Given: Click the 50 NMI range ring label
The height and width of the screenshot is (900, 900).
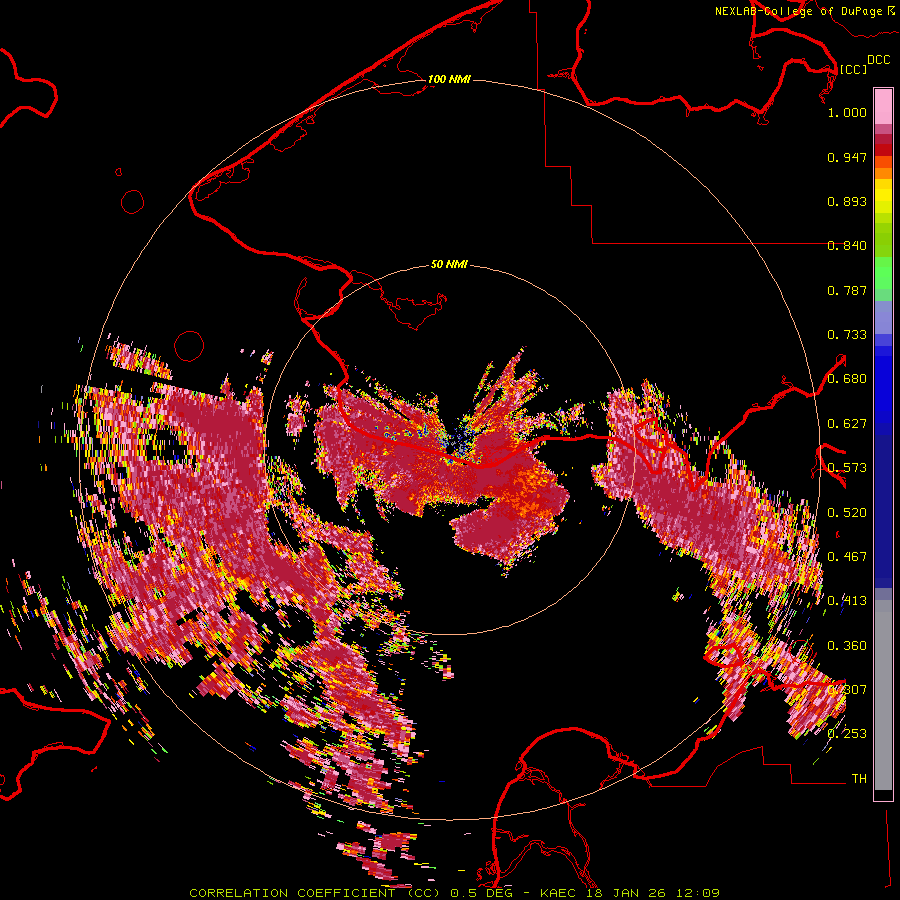Looking at the screenshot, I should tap(449, 264).
